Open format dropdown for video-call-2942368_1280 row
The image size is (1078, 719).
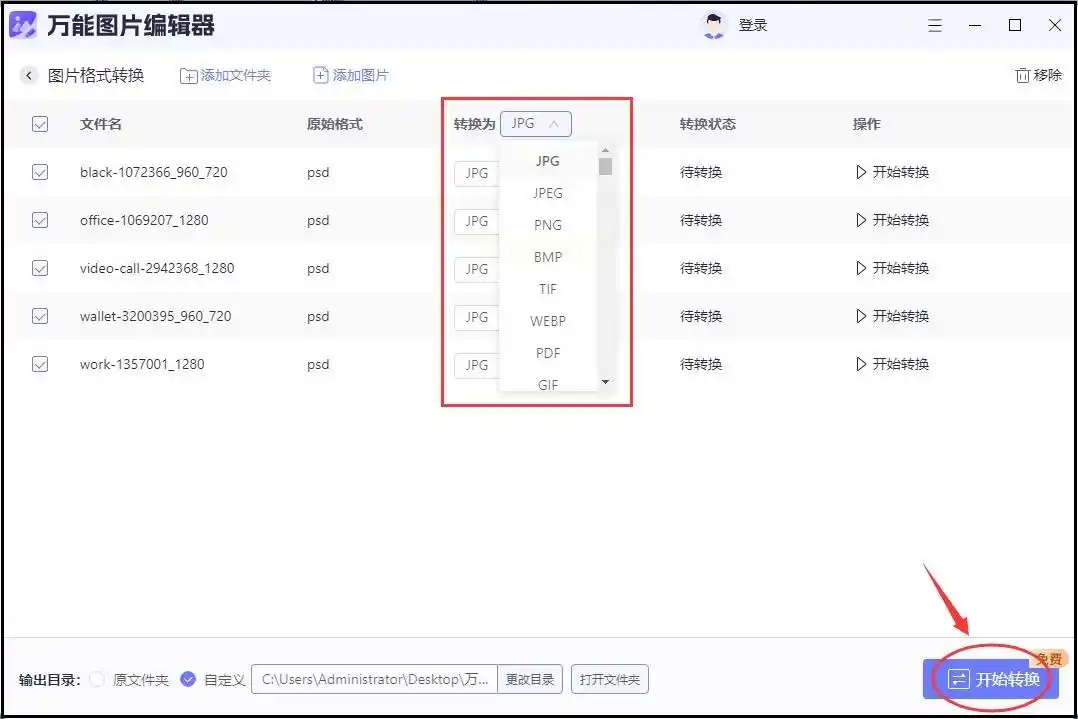[x=476, y=269]
